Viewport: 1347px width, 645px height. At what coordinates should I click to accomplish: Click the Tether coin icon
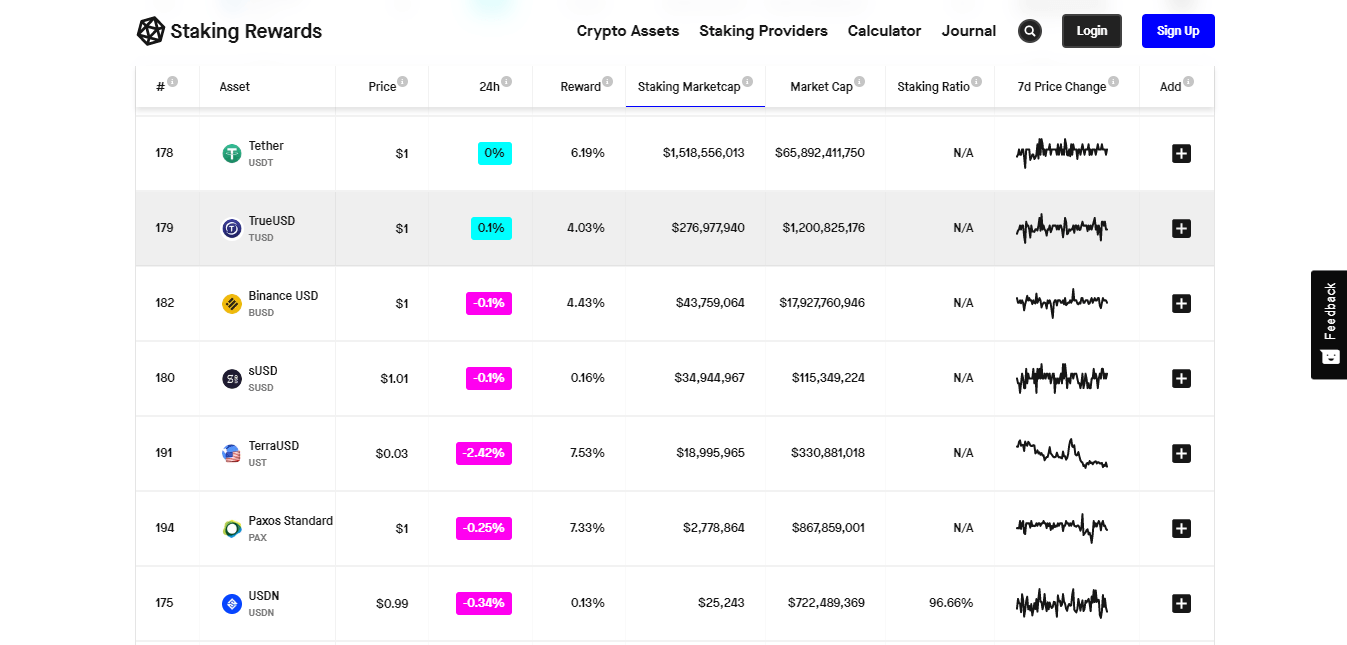pos(232,153)
